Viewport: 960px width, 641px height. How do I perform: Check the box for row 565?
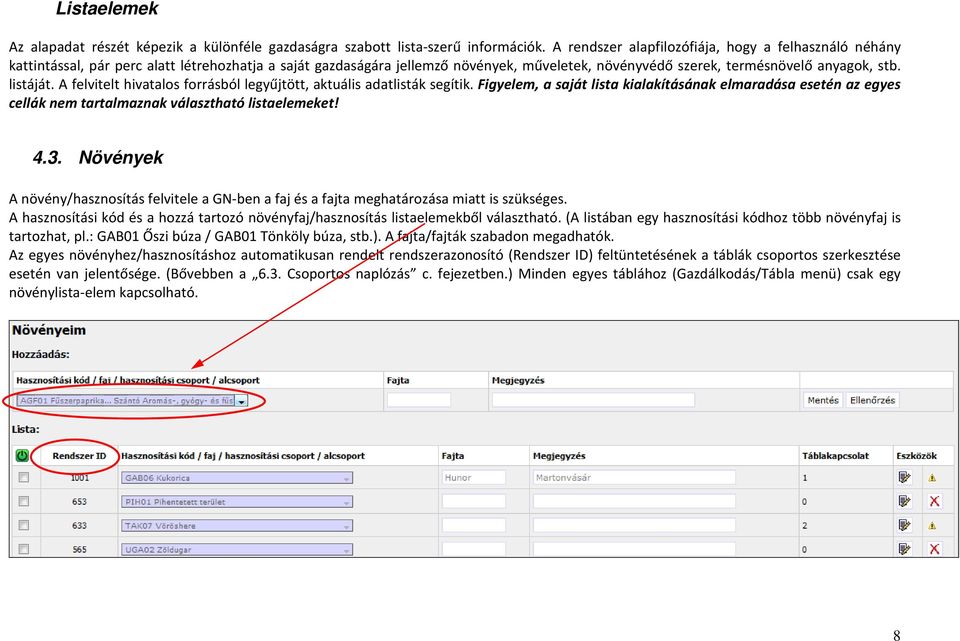point(24,549)
